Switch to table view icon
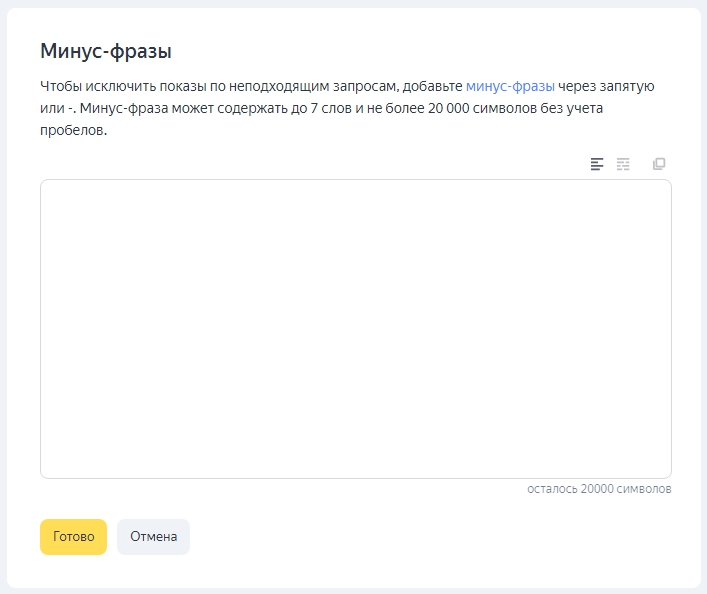Viewport: 707px width, 594px height. tap(623, 164)
